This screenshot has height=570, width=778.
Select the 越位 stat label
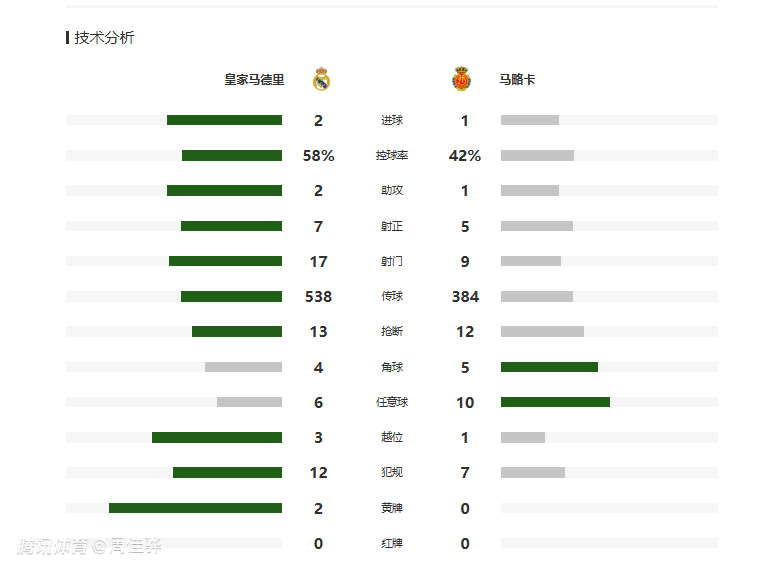coord(392,438)
